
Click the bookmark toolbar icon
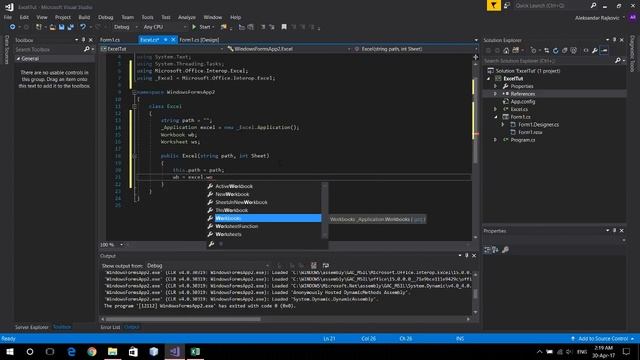click(x=284, y=27)
